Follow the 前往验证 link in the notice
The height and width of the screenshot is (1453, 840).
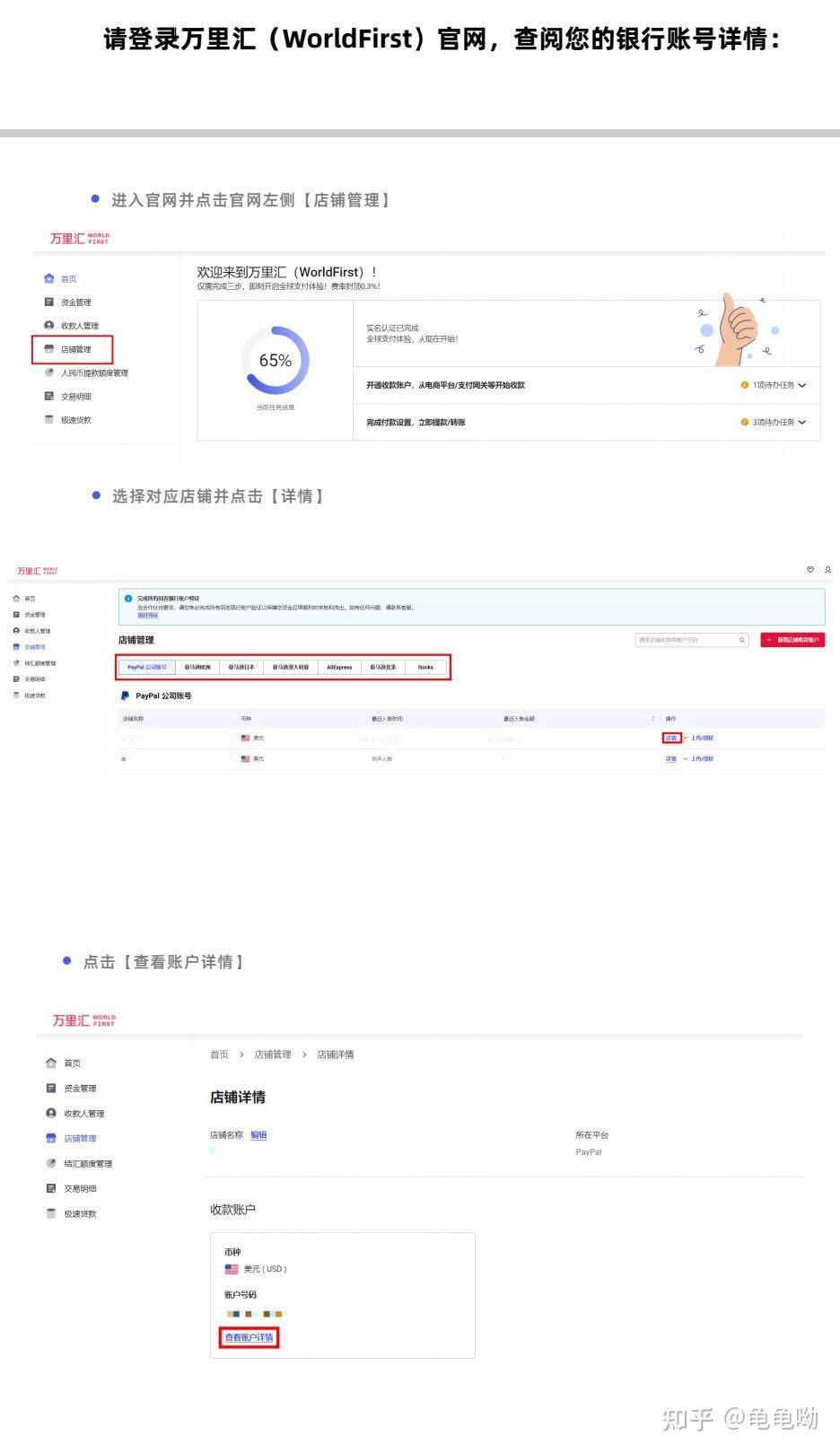147,616
